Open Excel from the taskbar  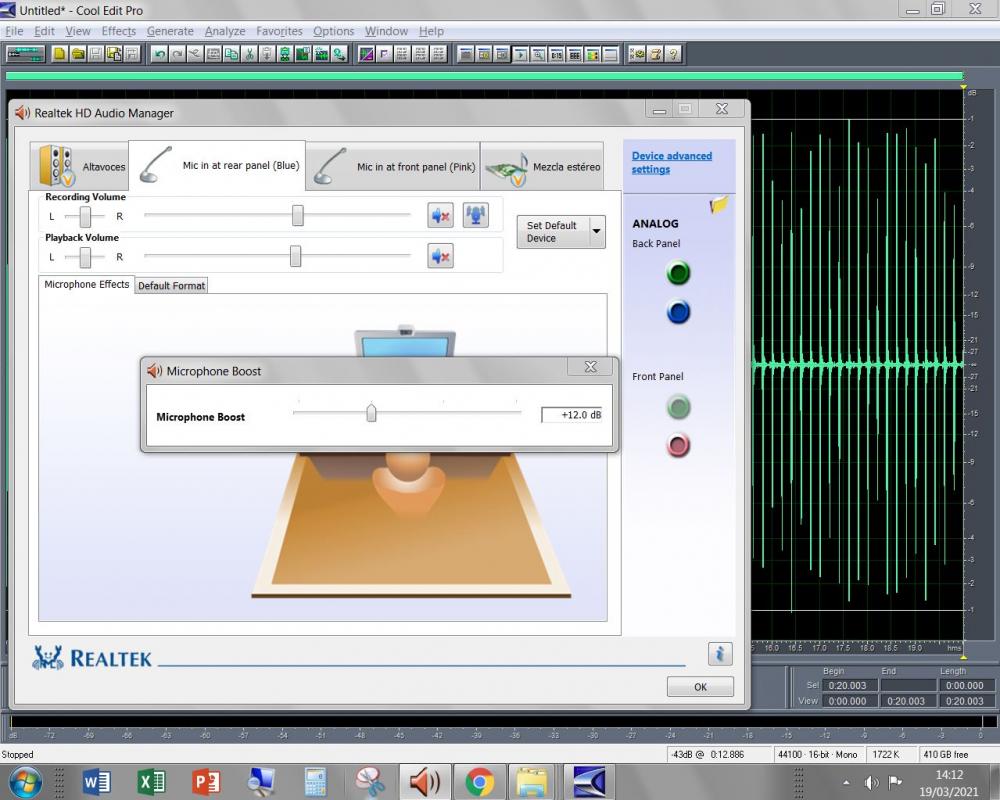(x=152, y=782)
